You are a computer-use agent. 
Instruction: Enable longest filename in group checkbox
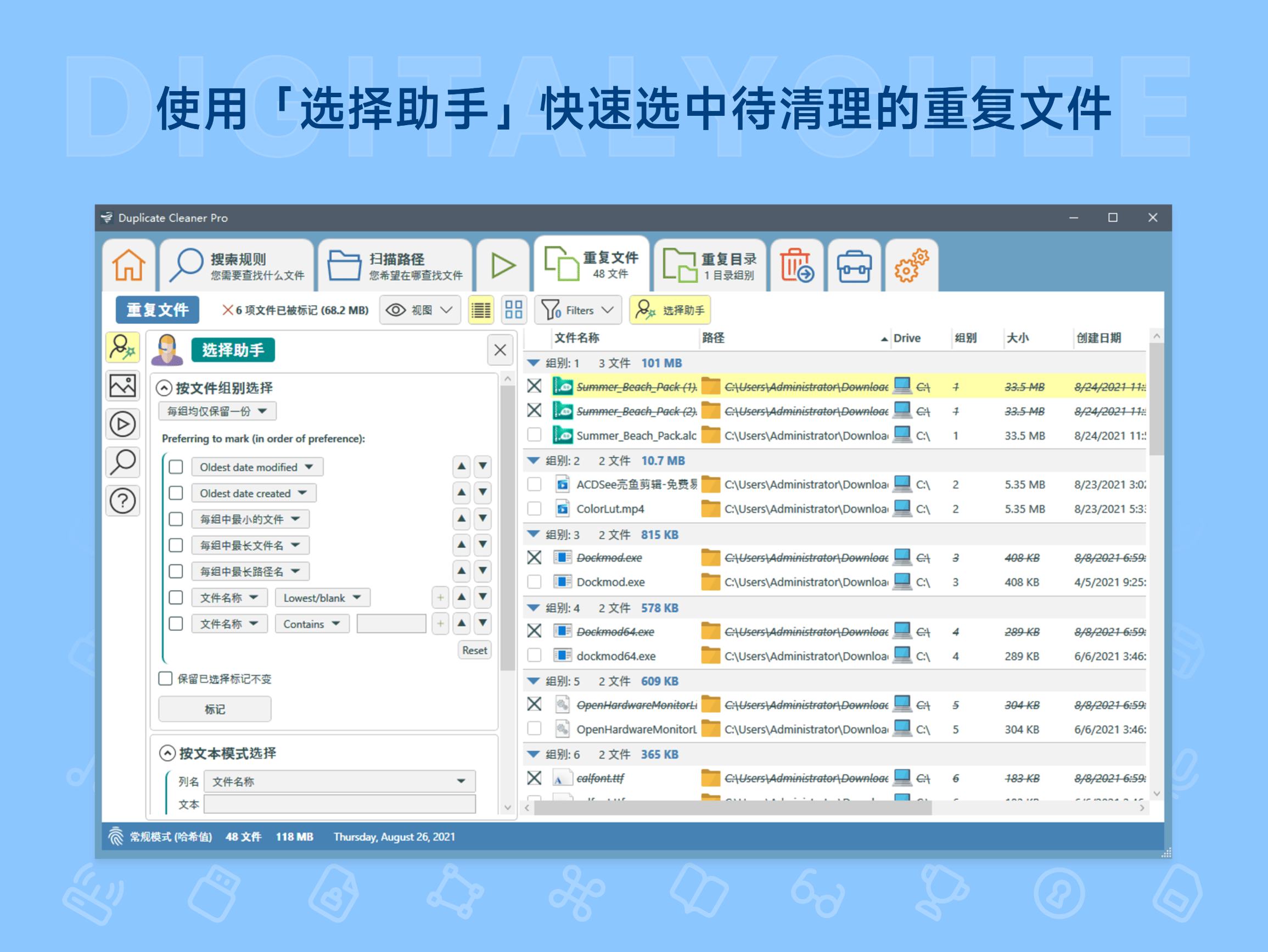tap(176, 545)
